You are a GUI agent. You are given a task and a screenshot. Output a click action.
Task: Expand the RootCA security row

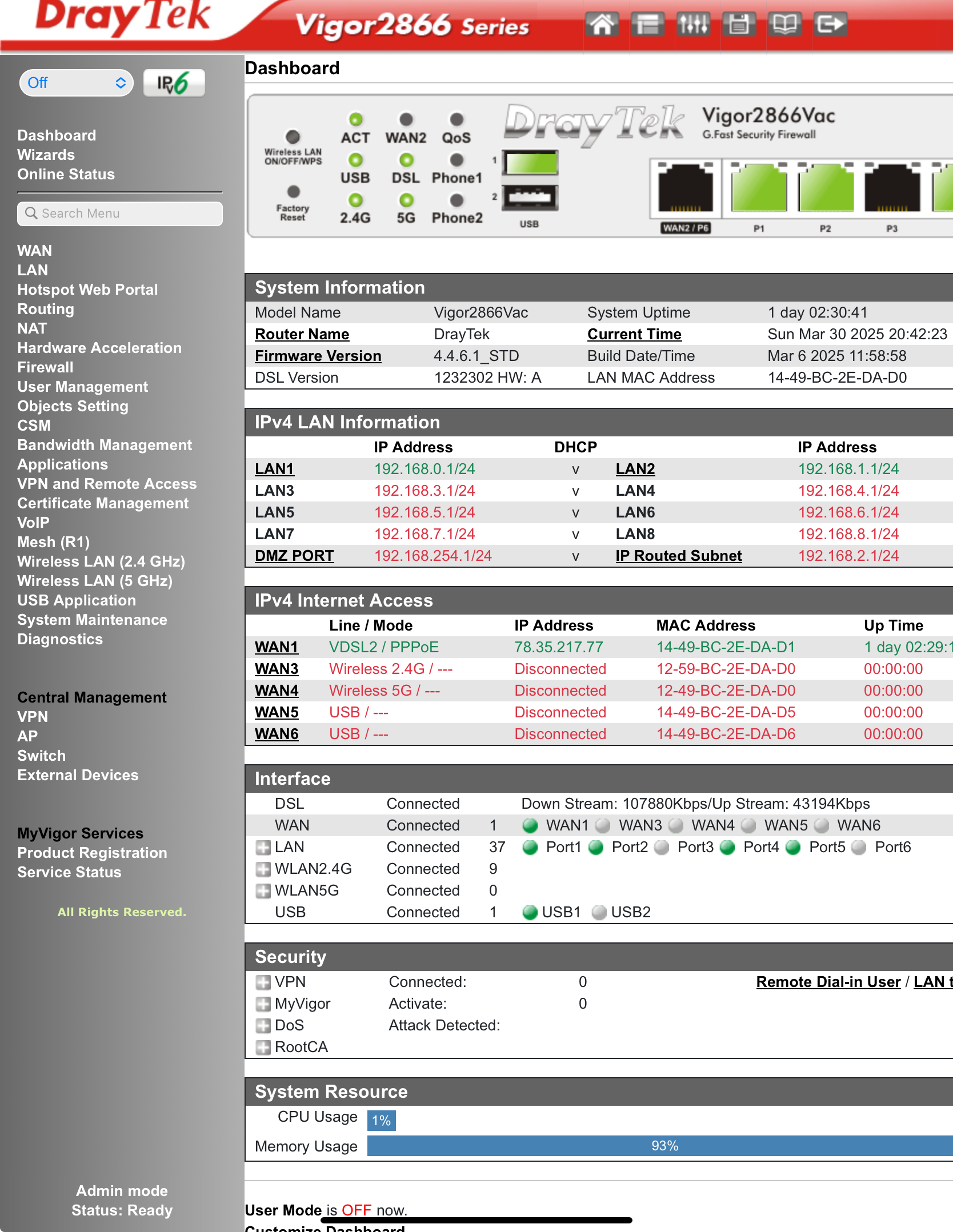(x=263, y=1048)
